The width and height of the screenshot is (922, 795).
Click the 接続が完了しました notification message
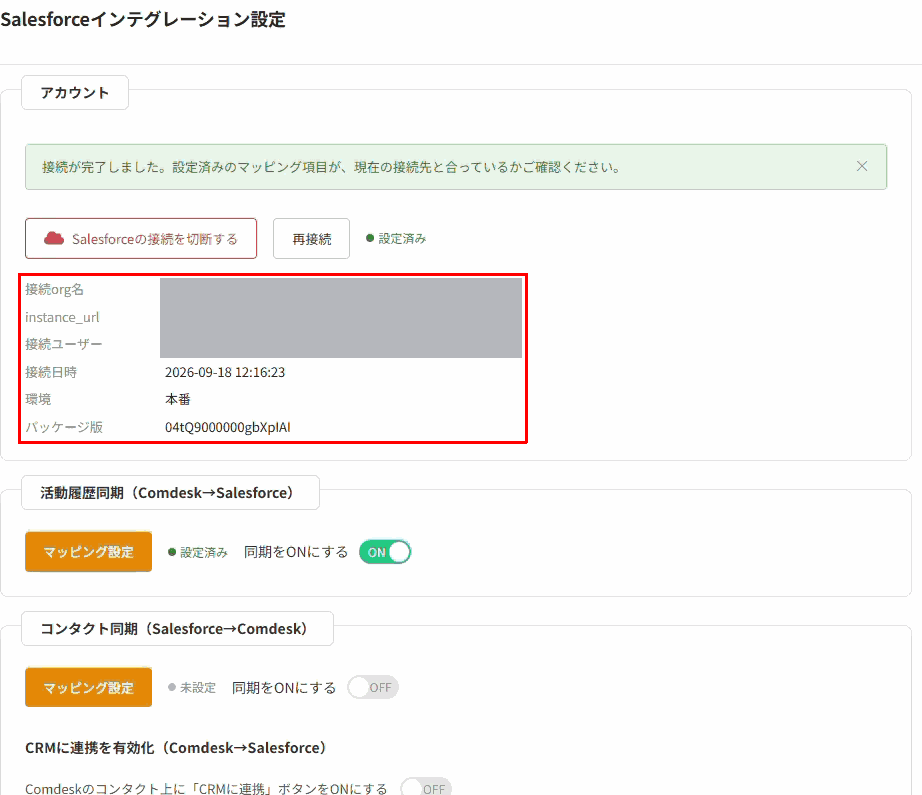click(x=331, y=167)
